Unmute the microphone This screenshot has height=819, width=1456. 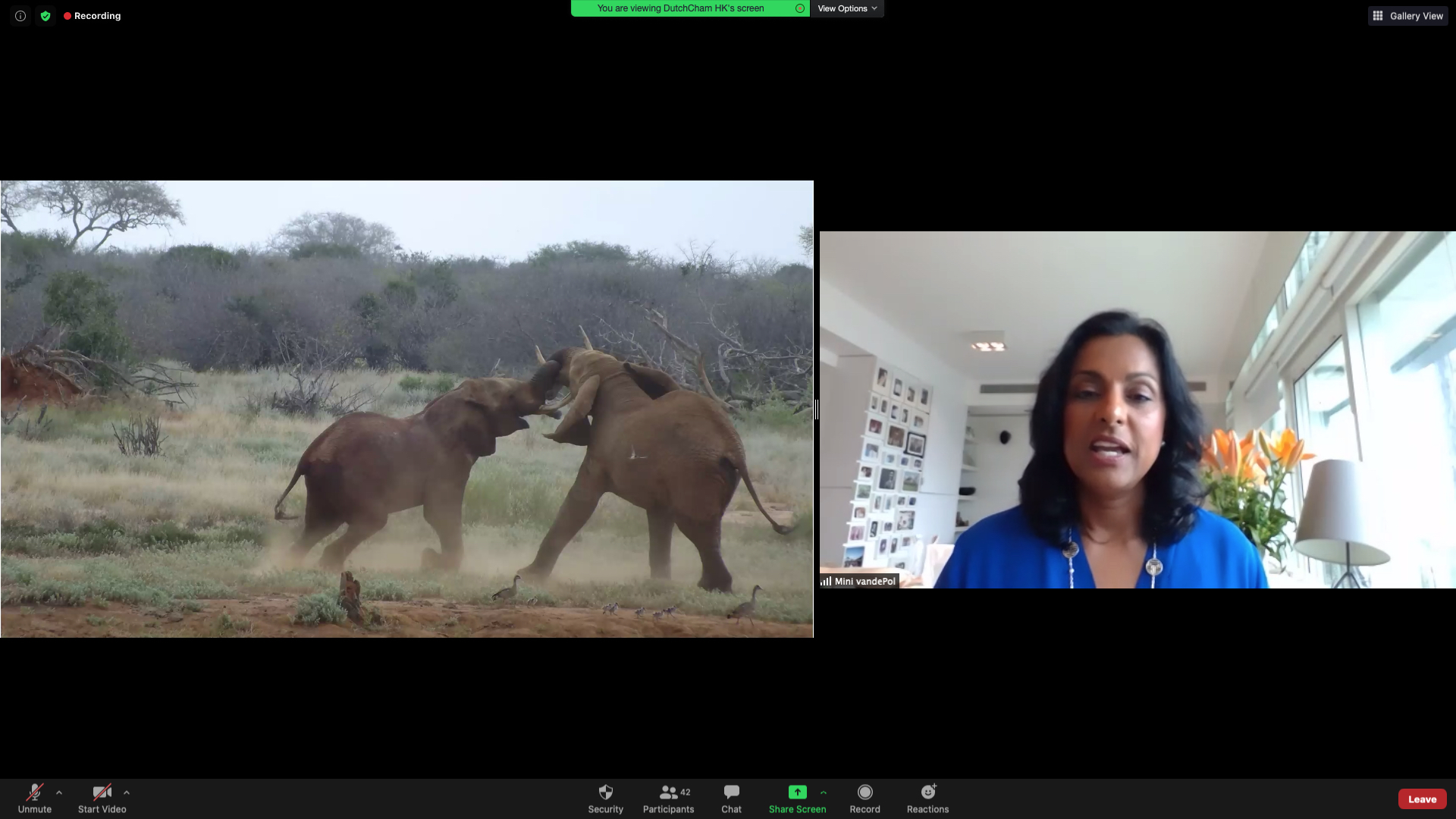click(x=35, y=799)
